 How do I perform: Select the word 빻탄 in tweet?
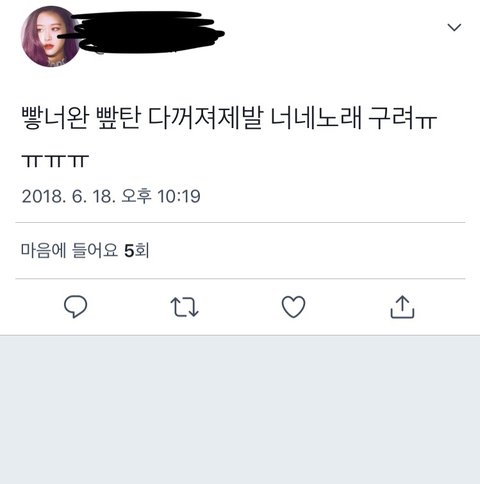point(118,118)
